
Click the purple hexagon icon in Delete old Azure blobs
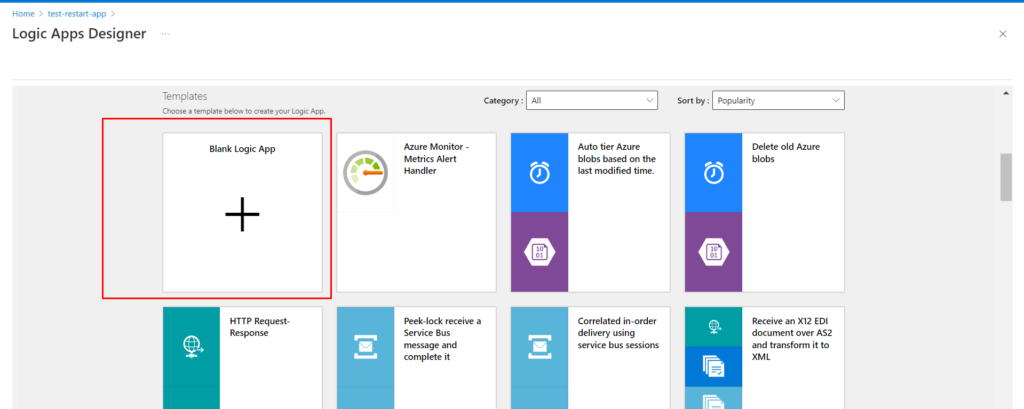pos(713,252)
